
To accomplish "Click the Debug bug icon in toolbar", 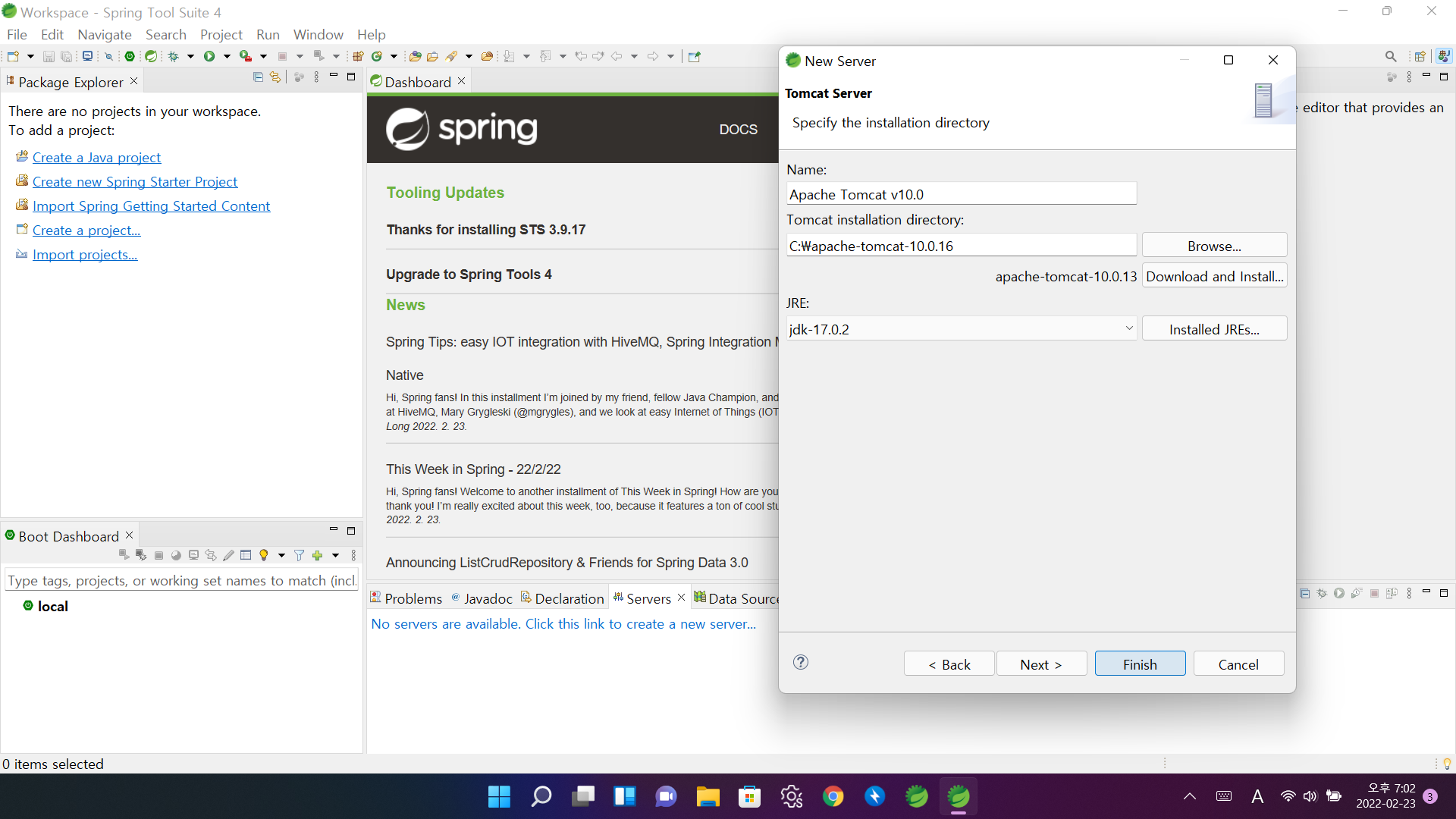I will point(174,56).
